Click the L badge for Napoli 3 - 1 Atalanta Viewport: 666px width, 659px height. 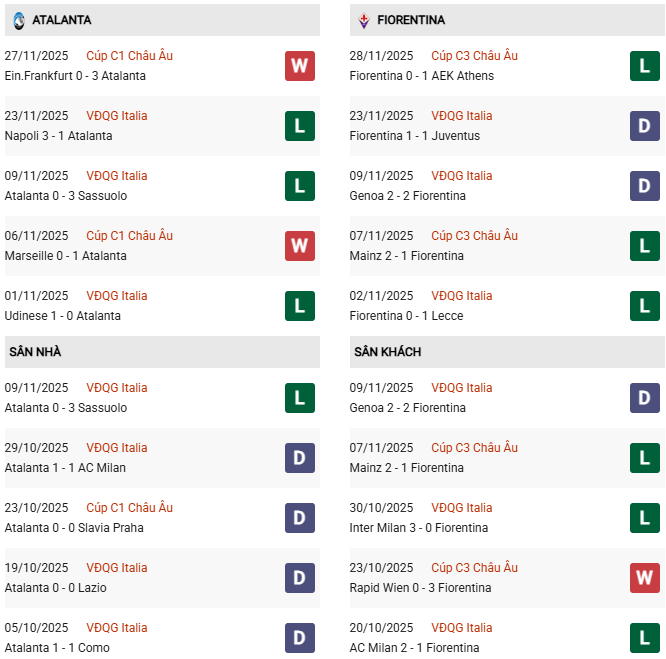pyautogui.click(x=299, y=126)
